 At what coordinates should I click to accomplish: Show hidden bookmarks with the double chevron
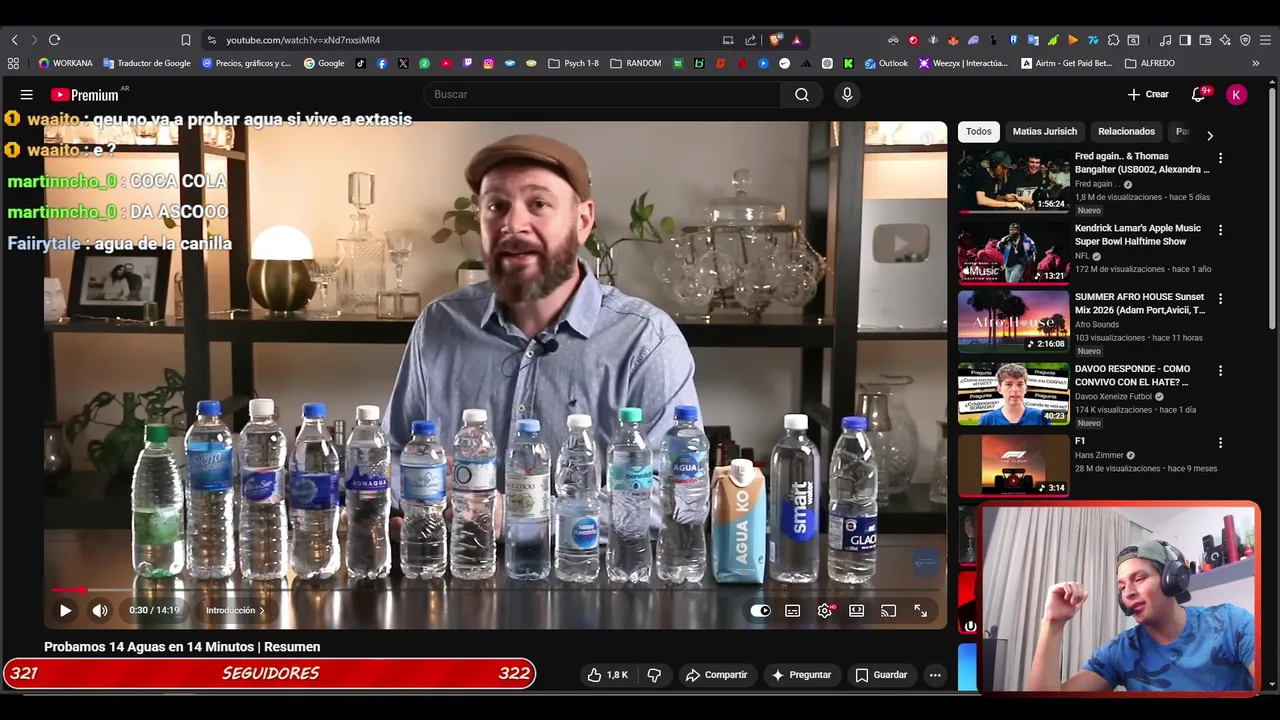click(1255, 63)
